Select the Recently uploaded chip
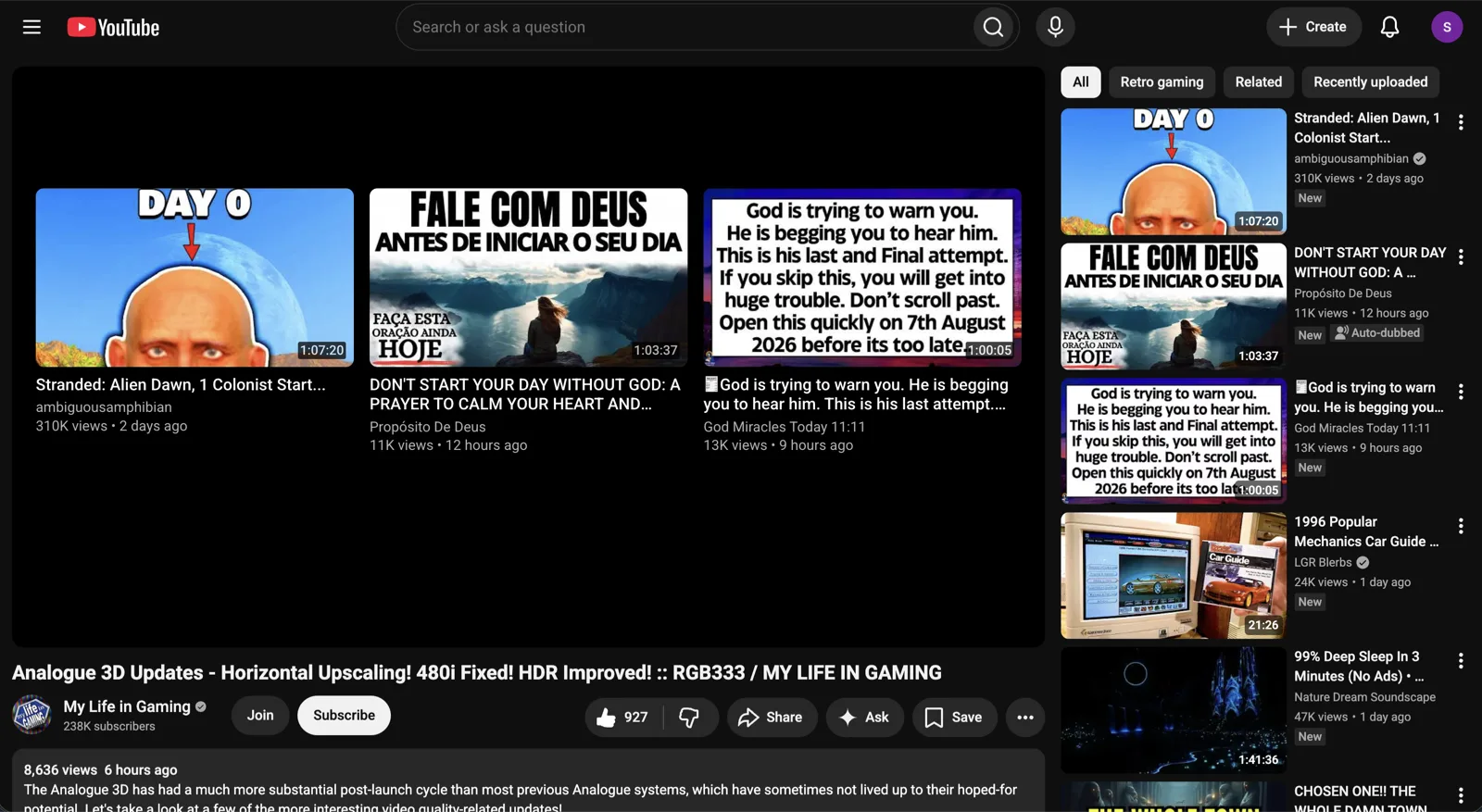The height and width of the screenshot is (812, 1482). click(1370, 82)
